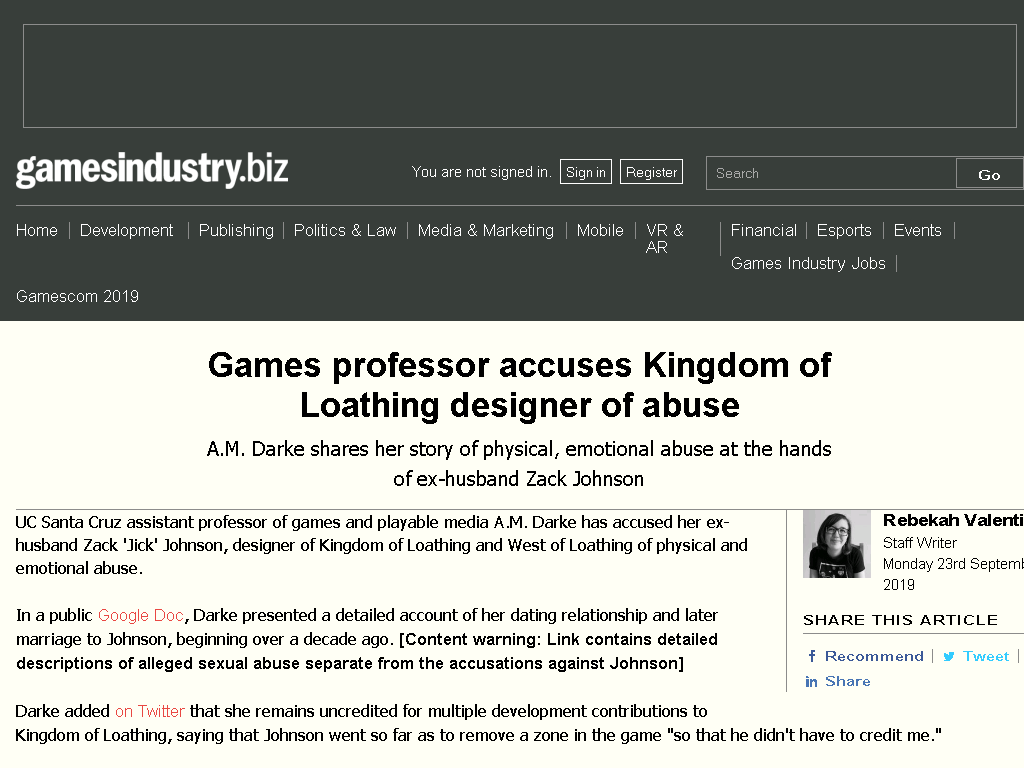
Task: Open the Politics & Law section
Action: [345, 231]
